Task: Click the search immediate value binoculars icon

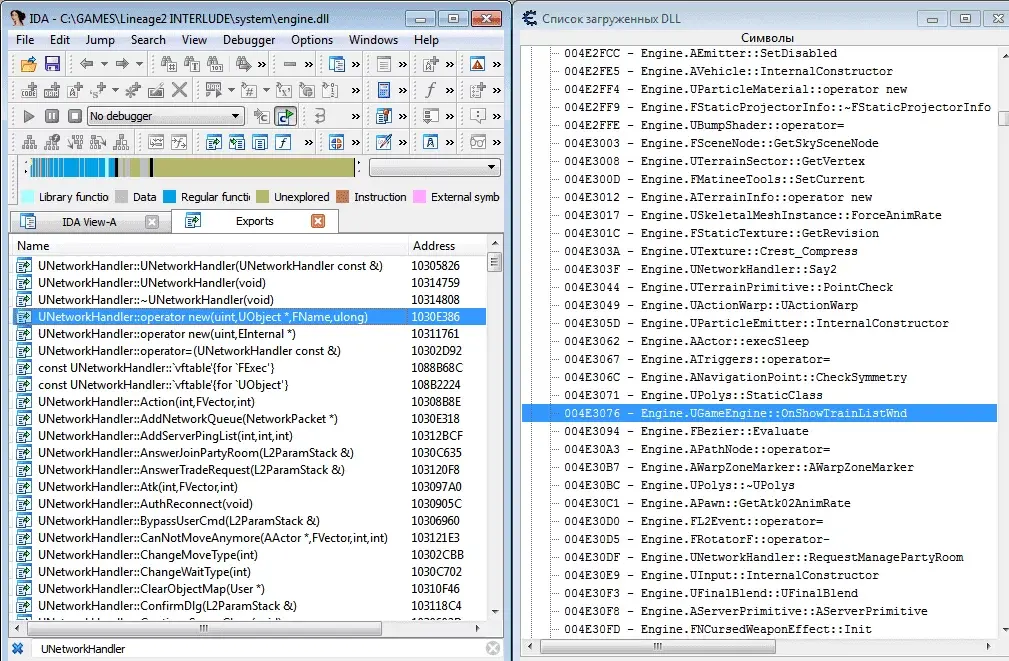Action: (169, 64)
